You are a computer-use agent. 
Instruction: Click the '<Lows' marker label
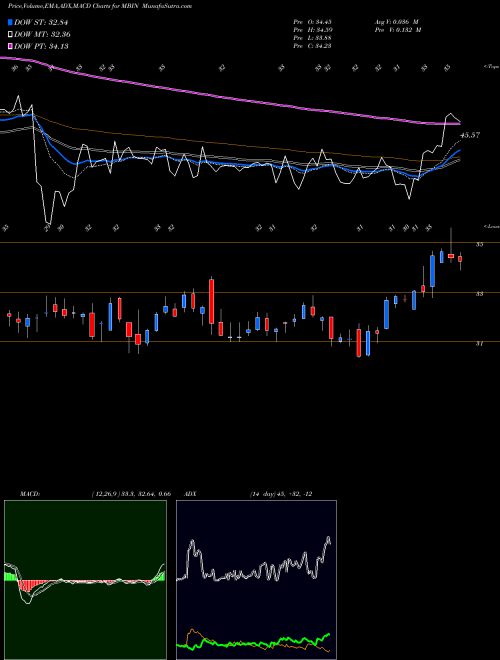pos(492,226)
